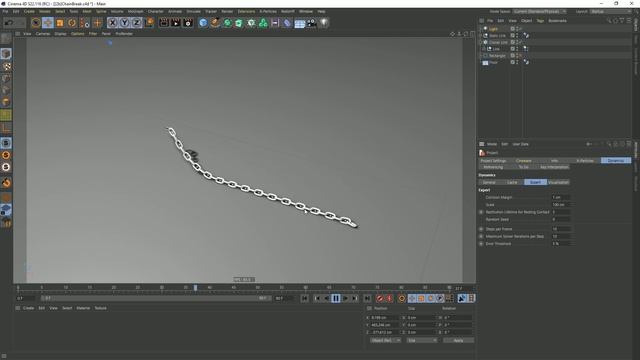Pause timeline playback
The width and height of the screenshot is (640, 360).
click(x=336, y=298)
